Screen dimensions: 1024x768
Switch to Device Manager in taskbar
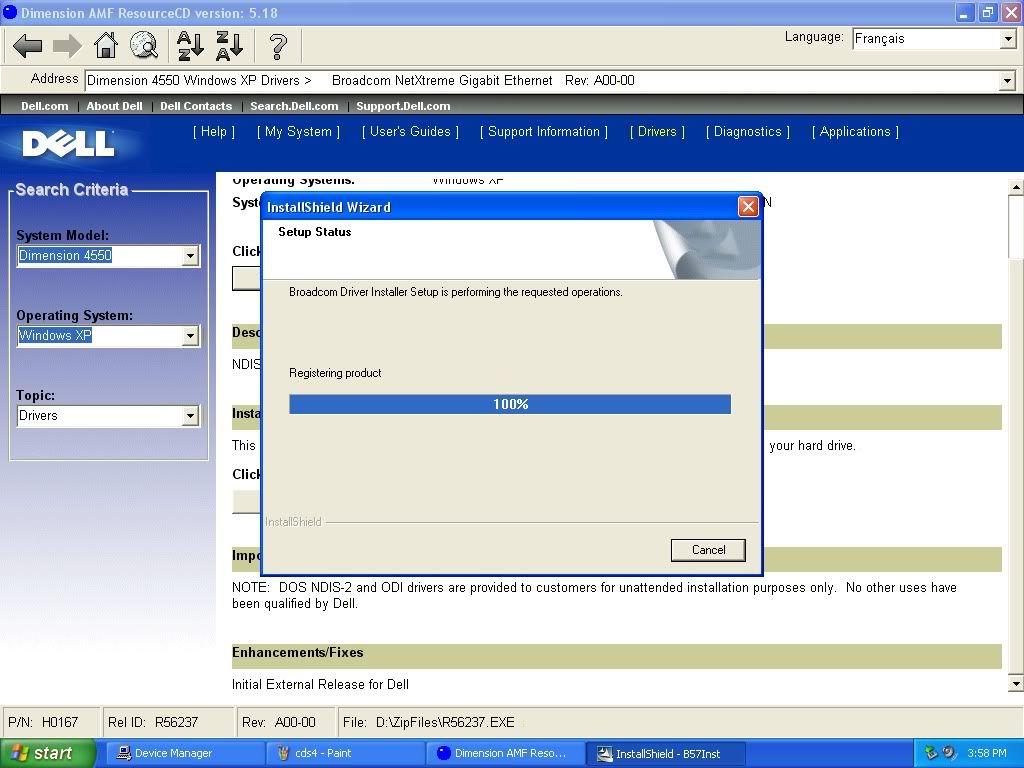point(184,753)
